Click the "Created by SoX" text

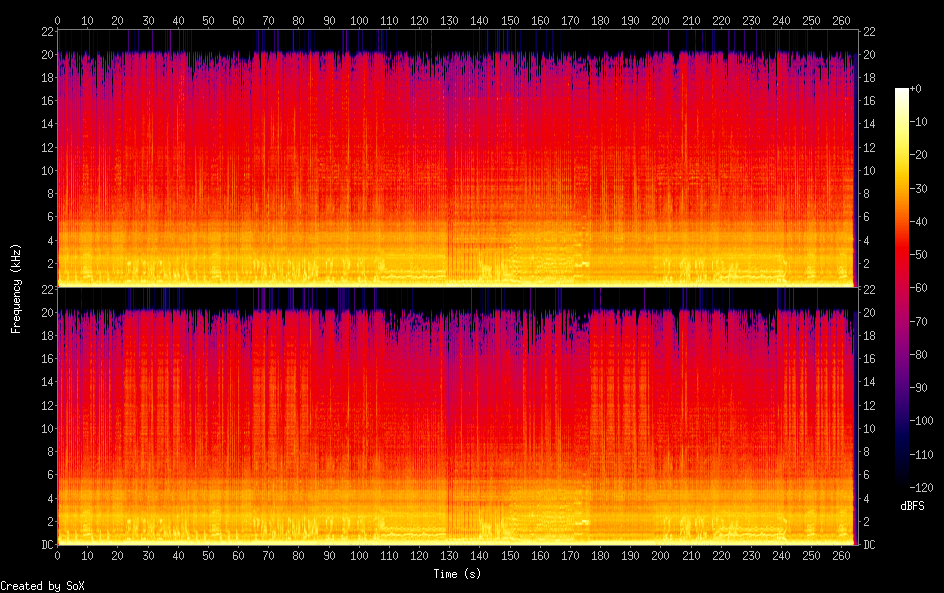42,586
